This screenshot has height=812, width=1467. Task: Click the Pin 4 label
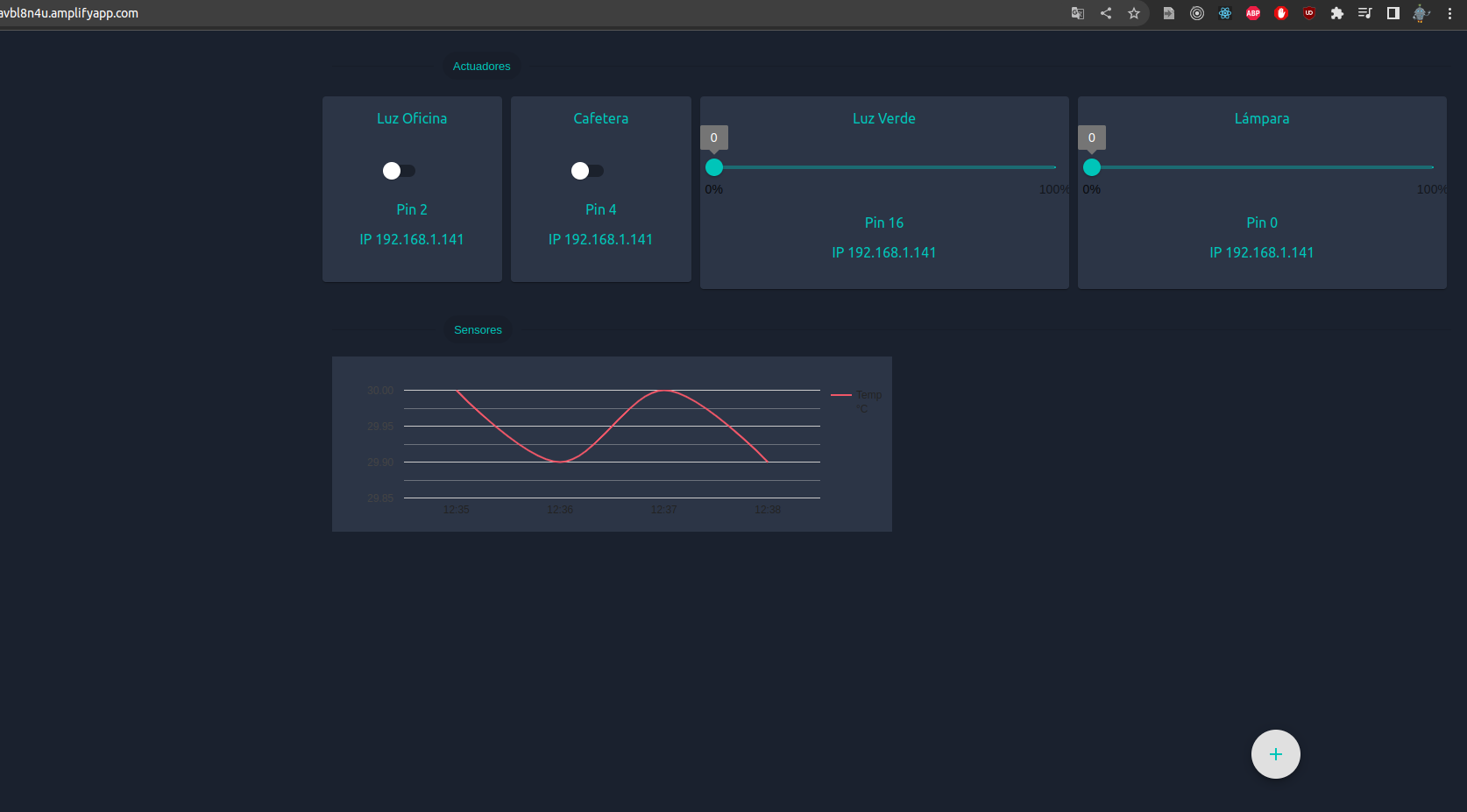[x=601, y=209]
